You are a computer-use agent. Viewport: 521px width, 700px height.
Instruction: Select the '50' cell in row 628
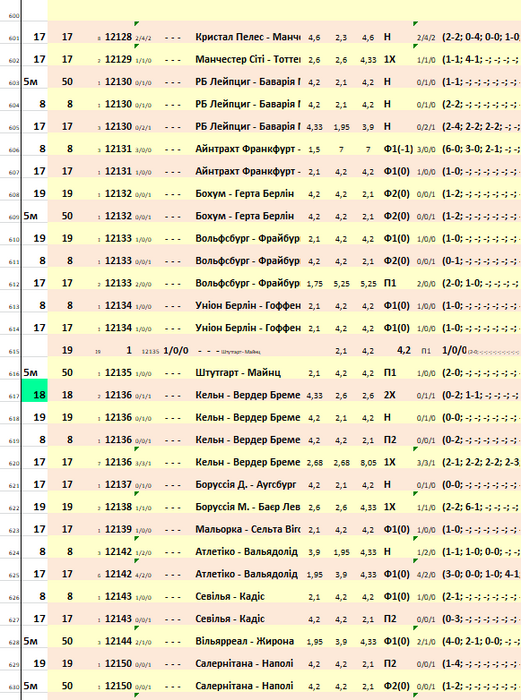tap(67, 641)
